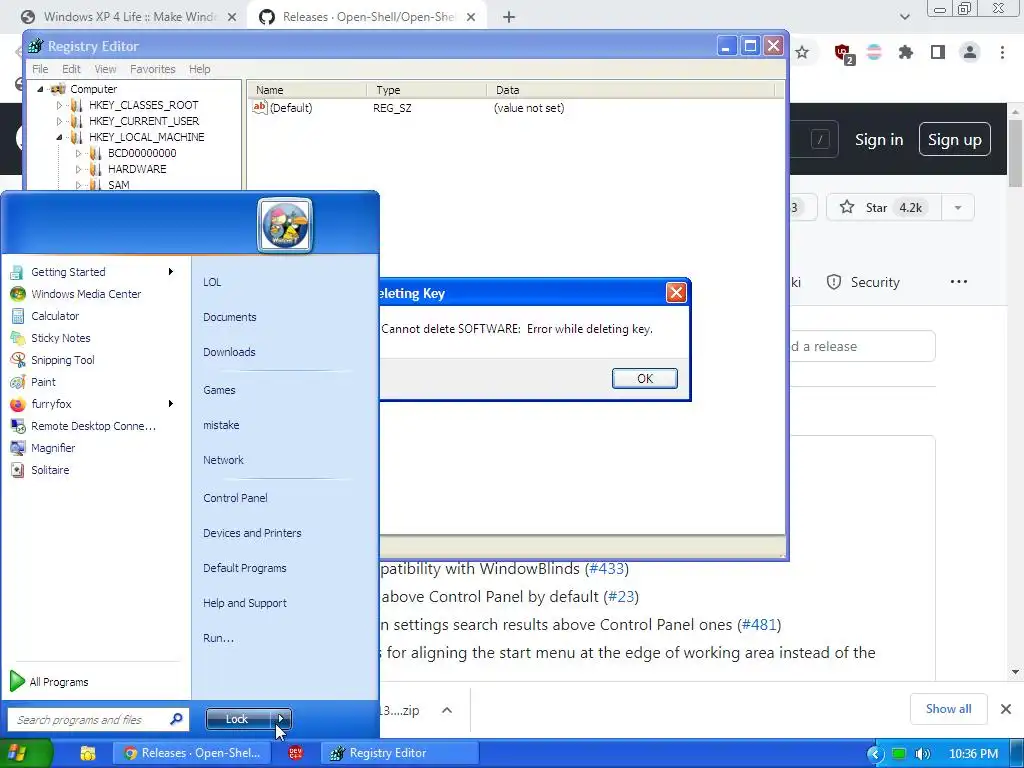Collapse the Computer root node
The width and height of the screenshot is (1024, 768).
click(x=40, y=89)
